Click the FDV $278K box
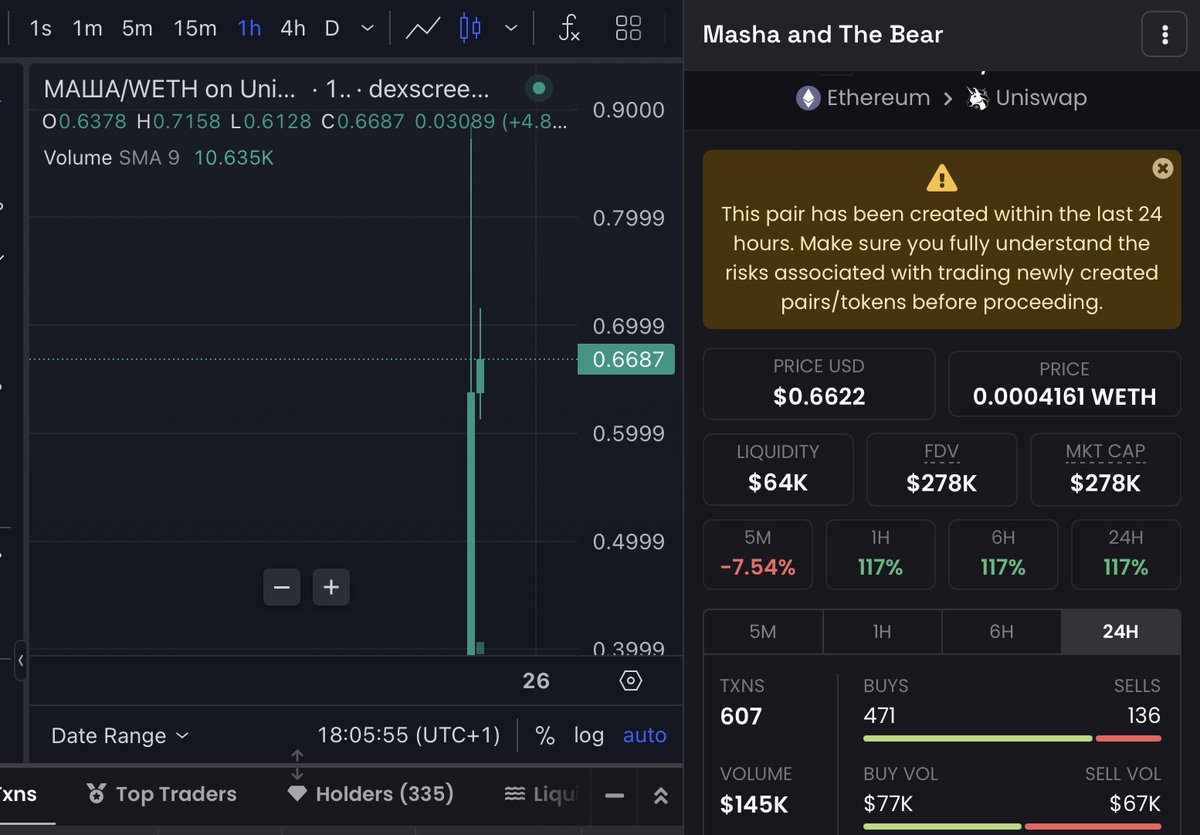The width and height of the screenshot is (1200, 835). pos(942,469)
